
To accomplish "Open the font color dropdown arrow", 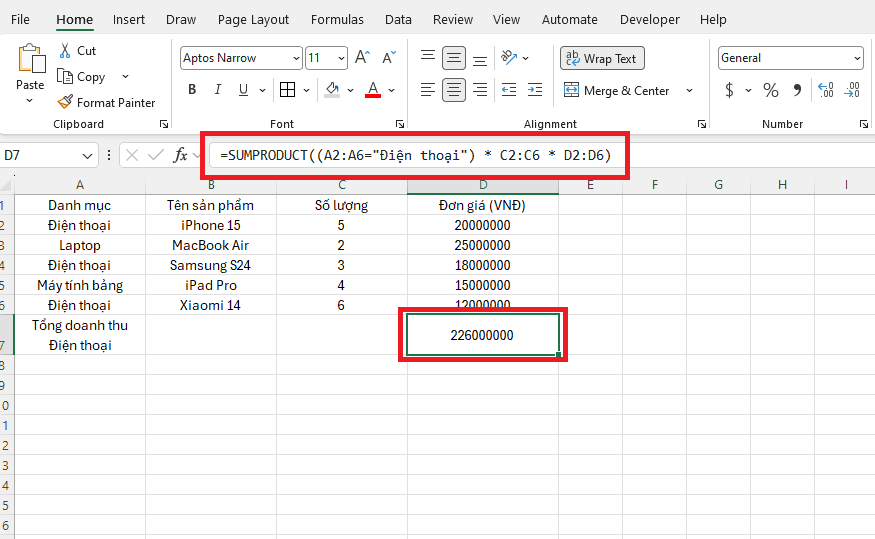I will pos(392,90).
